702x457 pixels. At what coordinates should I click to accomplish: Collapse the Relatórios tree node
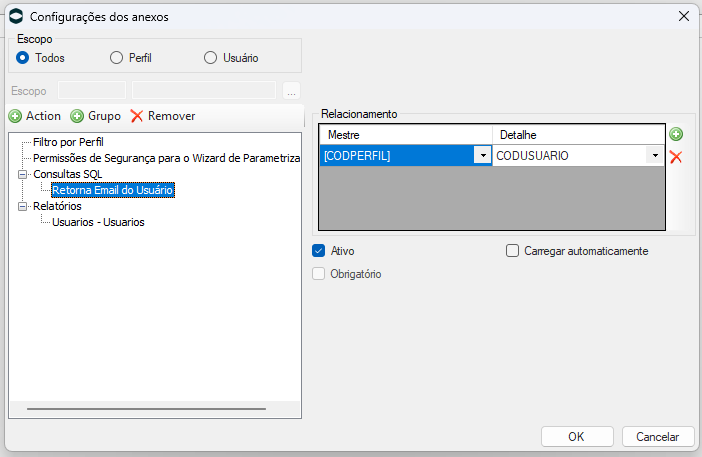click(x=22, y=206)
